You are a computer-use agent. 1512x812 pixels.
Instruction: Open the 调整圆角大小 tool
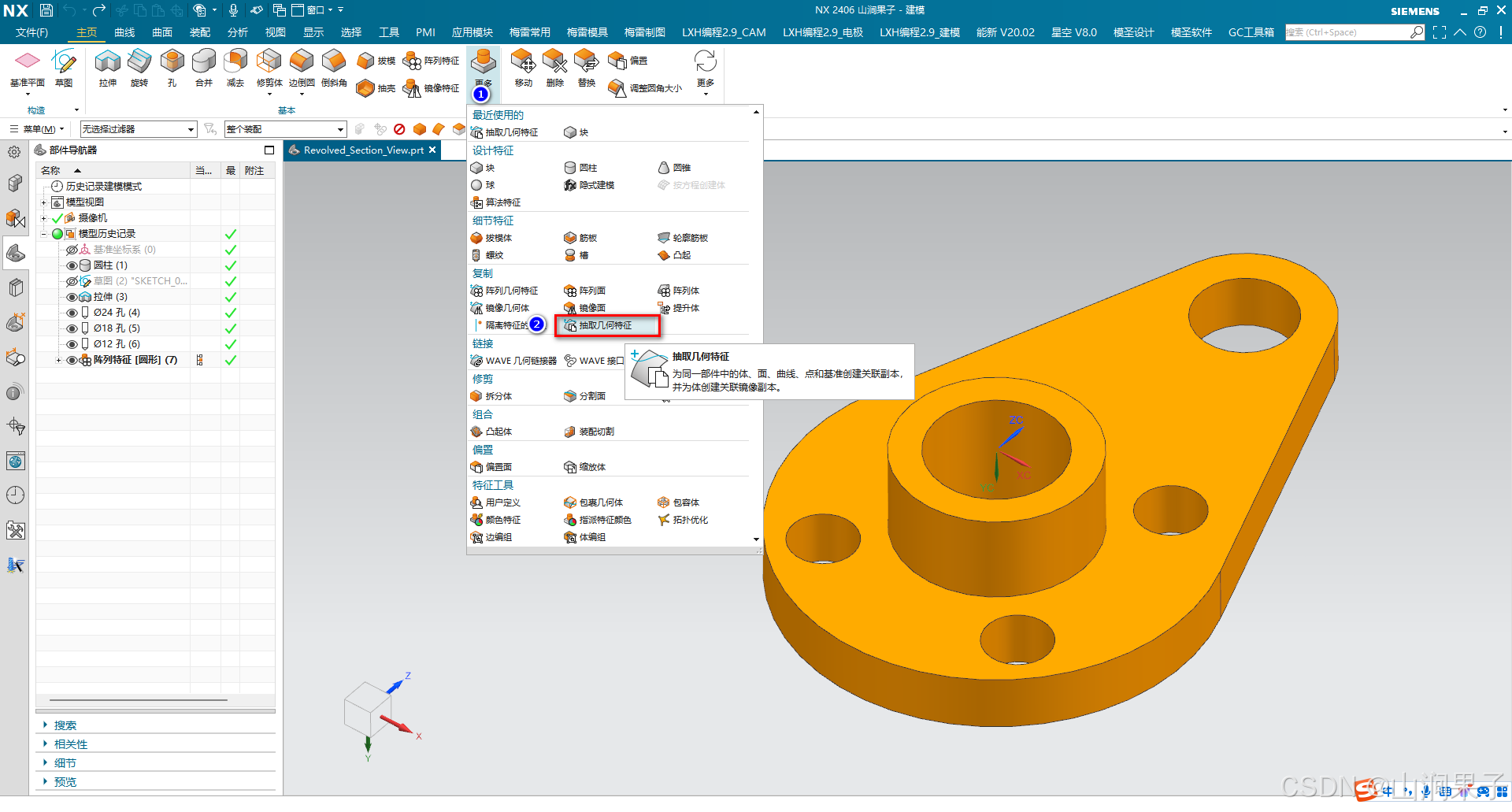point(645,88)
